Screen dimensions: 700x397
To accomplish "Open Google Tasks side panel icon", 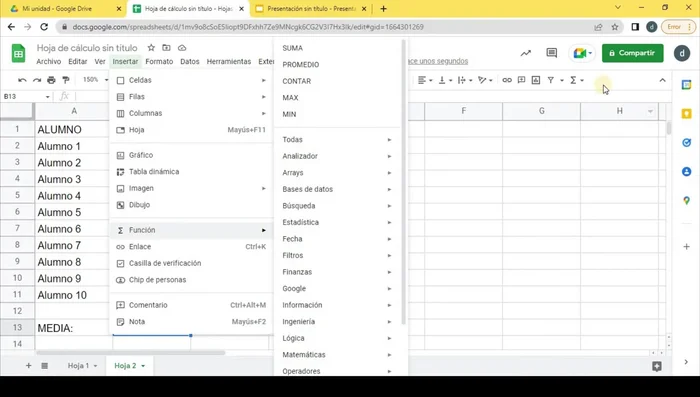I will point(687,142).
